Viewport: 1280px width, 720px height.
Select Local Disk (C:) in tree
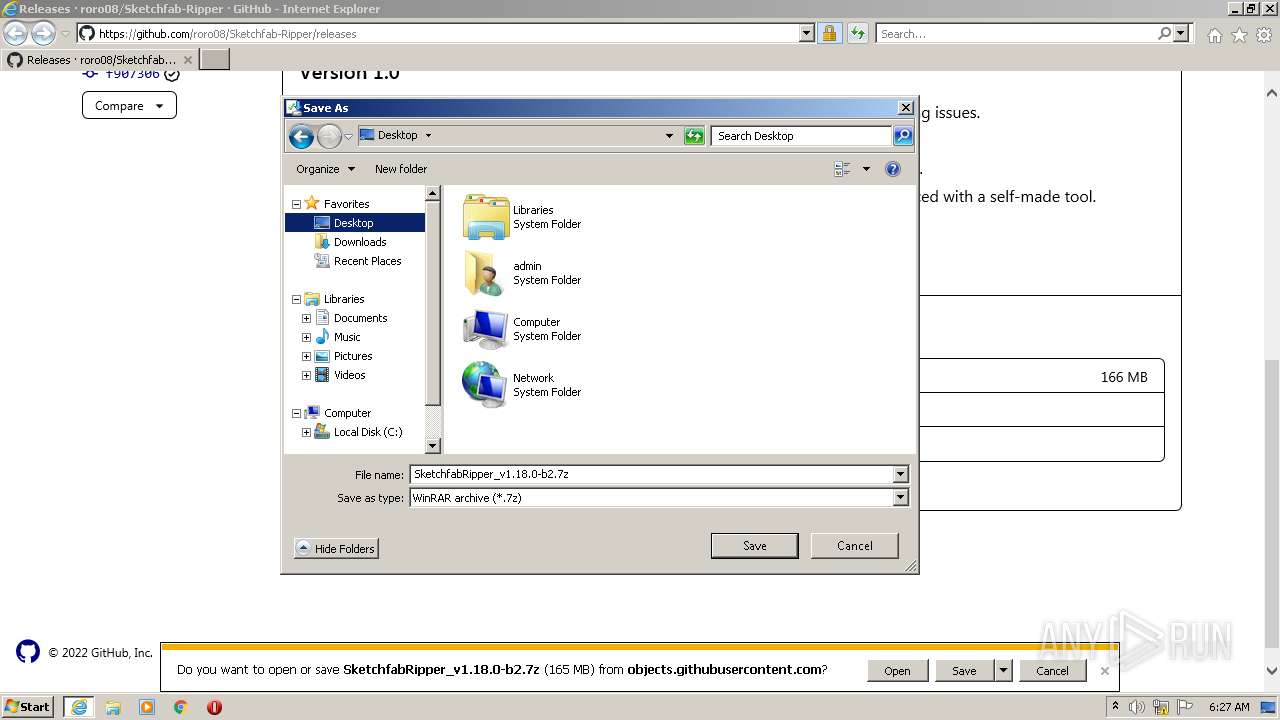pos(368,432)
